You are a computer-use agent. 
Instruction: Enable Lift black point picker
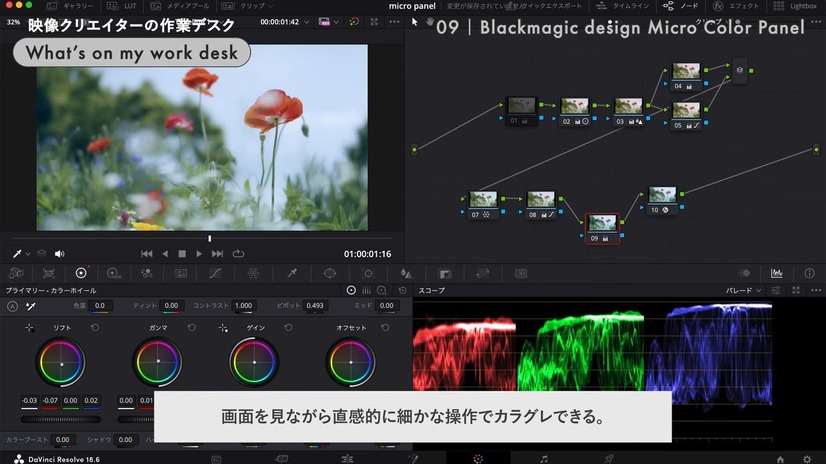[30, 328]
